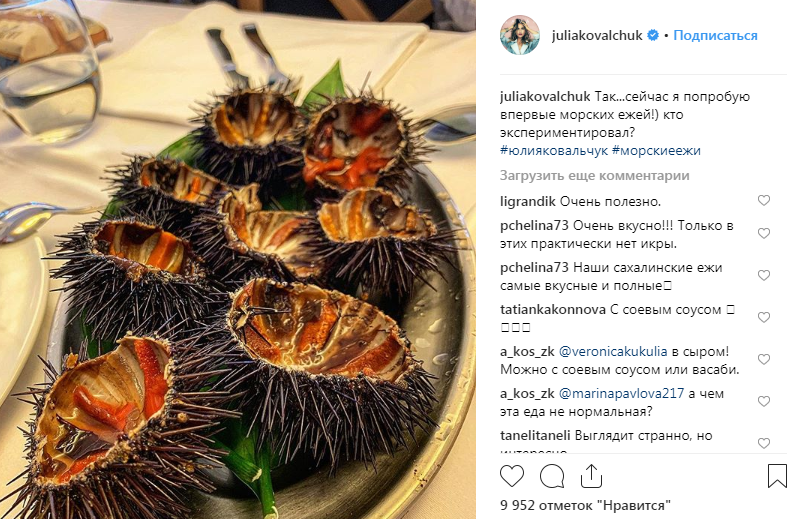Share the post using the upload arrow icon
790x519 pixels.
tap(591, 476)
